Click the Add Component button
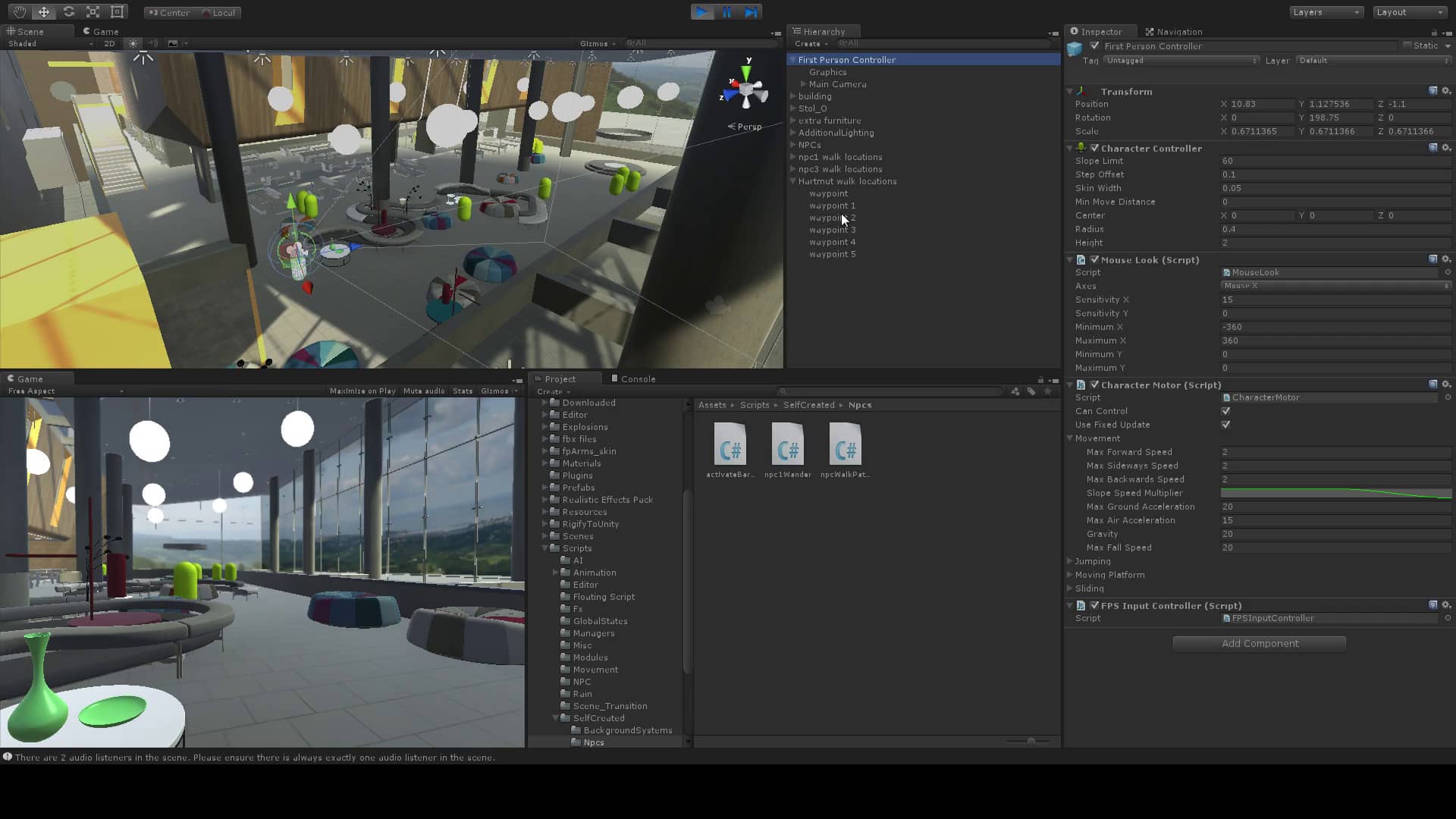The width and height of the screenshot is (1456, 819). point(1259,643)
